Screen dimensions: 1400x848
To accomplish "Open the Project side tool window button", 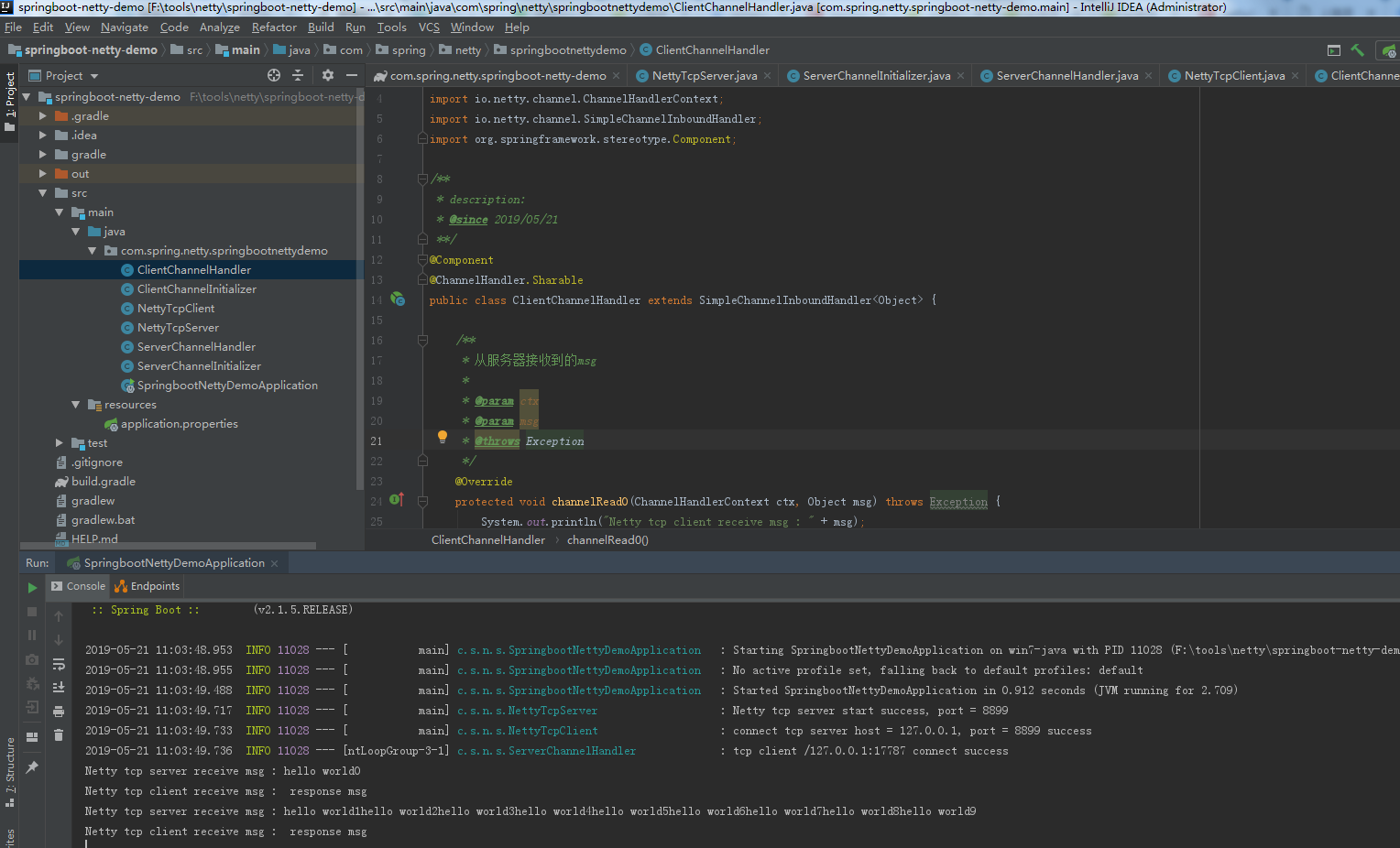I will pyautogui.click(x=9, y=101).
